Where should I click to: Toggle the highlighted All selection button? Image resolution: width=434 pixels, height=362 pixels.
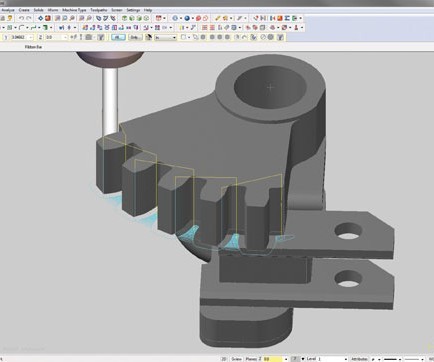click(118, 37)
